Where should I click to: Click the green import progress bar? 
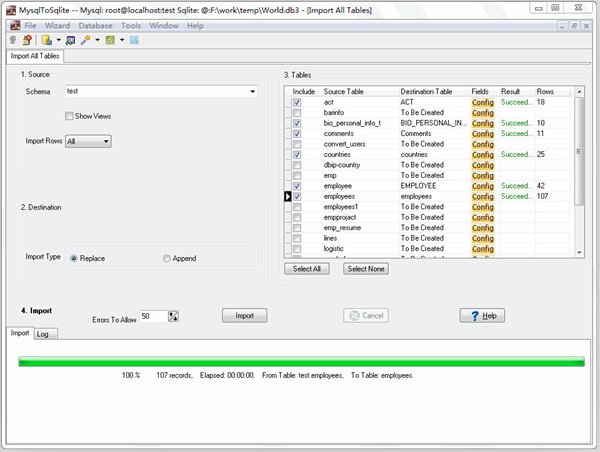(x=302, y=362)
